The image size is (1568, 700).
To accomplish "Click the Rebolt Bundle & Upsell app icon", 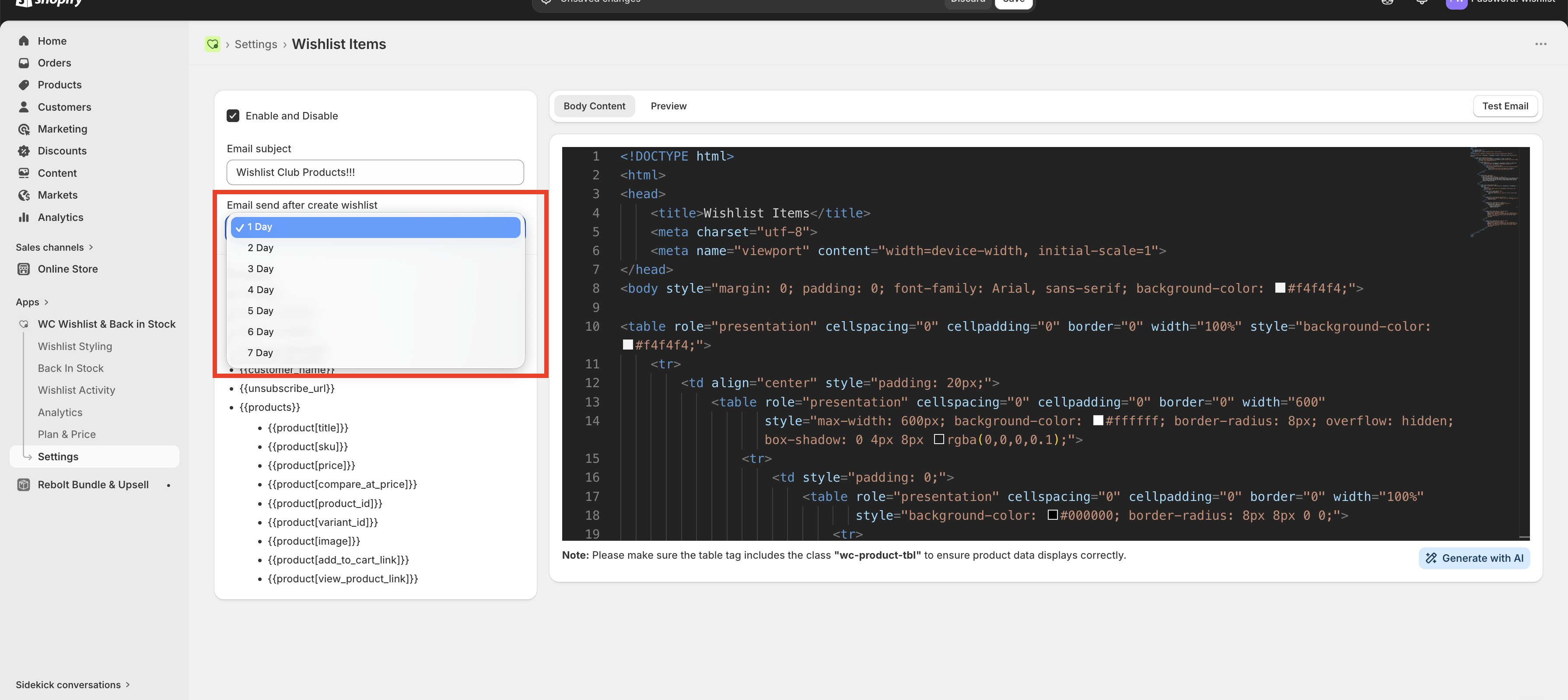I will [24, 484].
